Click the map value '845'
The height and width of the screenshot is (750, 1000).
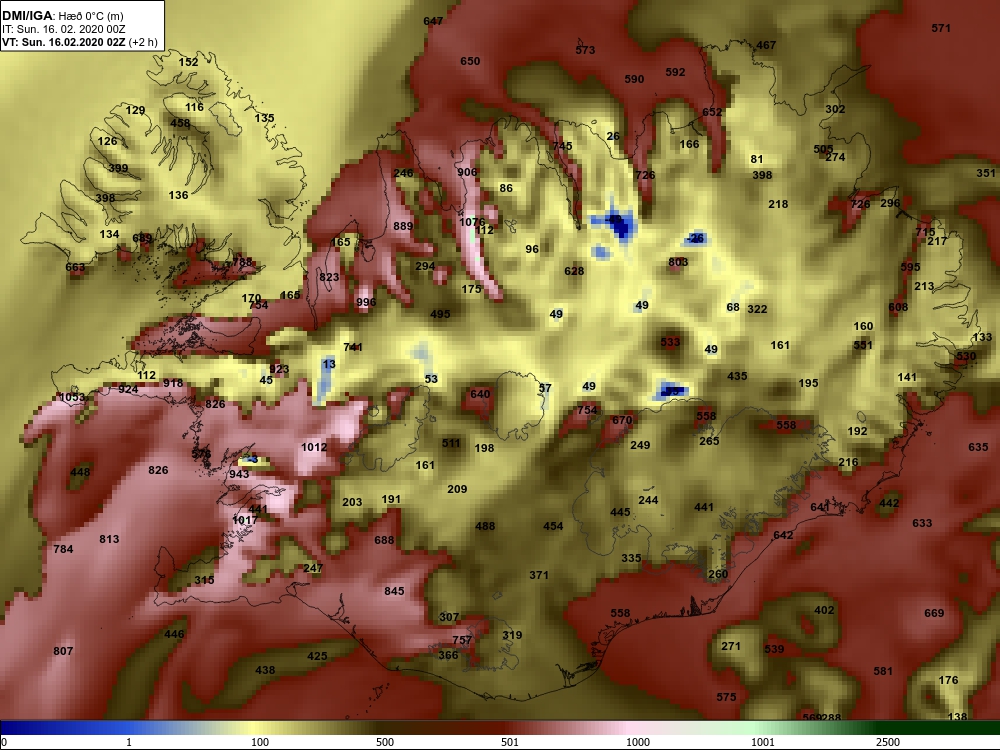[x=394, y=591]
